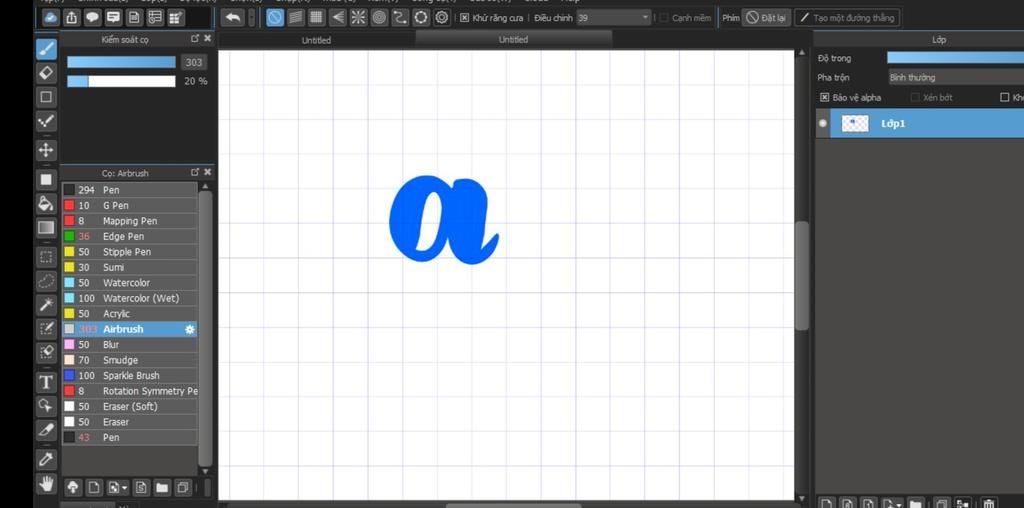This screenshot has width=1024, height=508.
Task: Select the Pen brush with size 294
Action: 130,190
